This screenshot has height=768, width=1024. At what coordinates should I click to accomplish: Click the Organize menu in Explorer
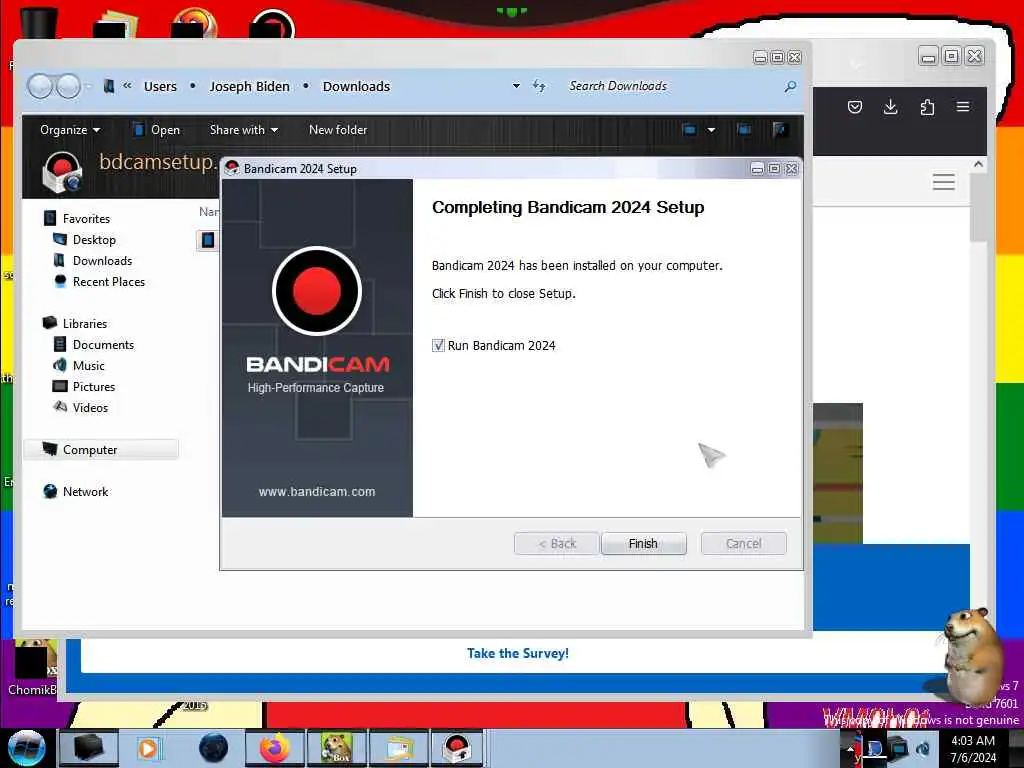point(70,130)
